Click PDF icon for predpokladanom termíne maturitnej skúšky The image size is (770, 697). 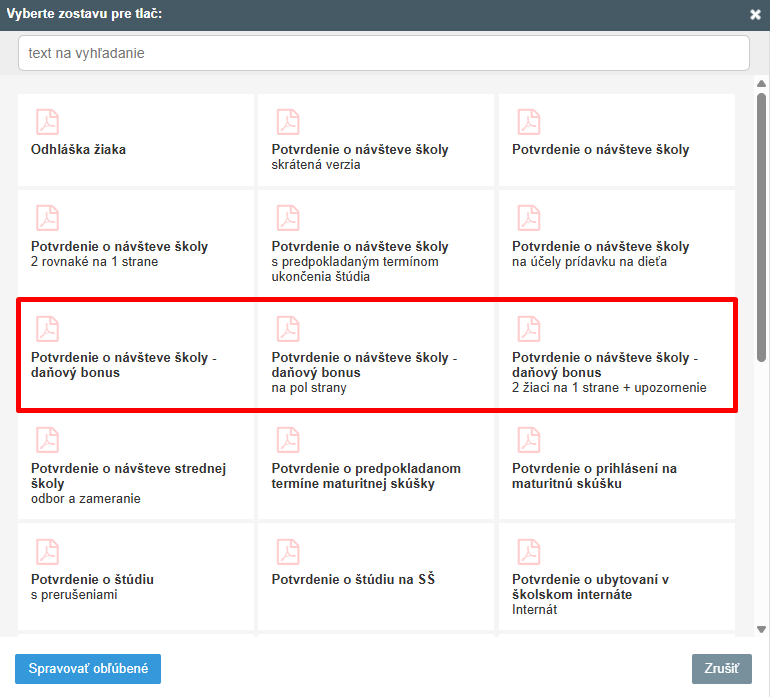[288, 440]
